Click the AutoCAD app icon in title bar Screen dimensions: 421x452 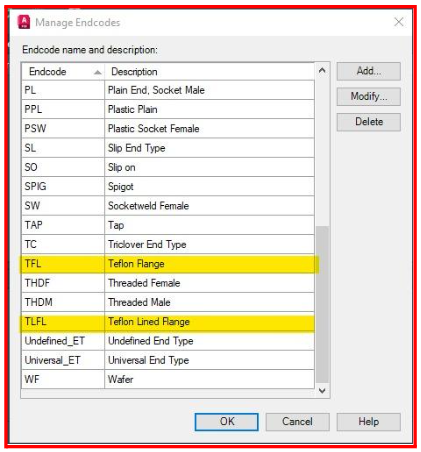[24, 22]
